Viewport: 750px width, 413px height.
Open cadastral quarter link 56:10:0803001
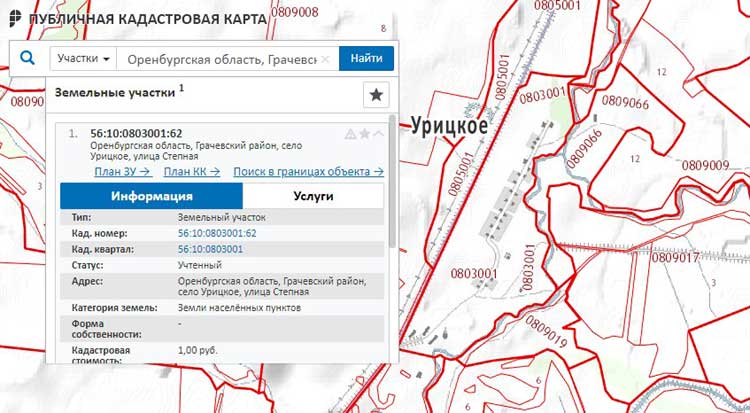coord(210,249)
